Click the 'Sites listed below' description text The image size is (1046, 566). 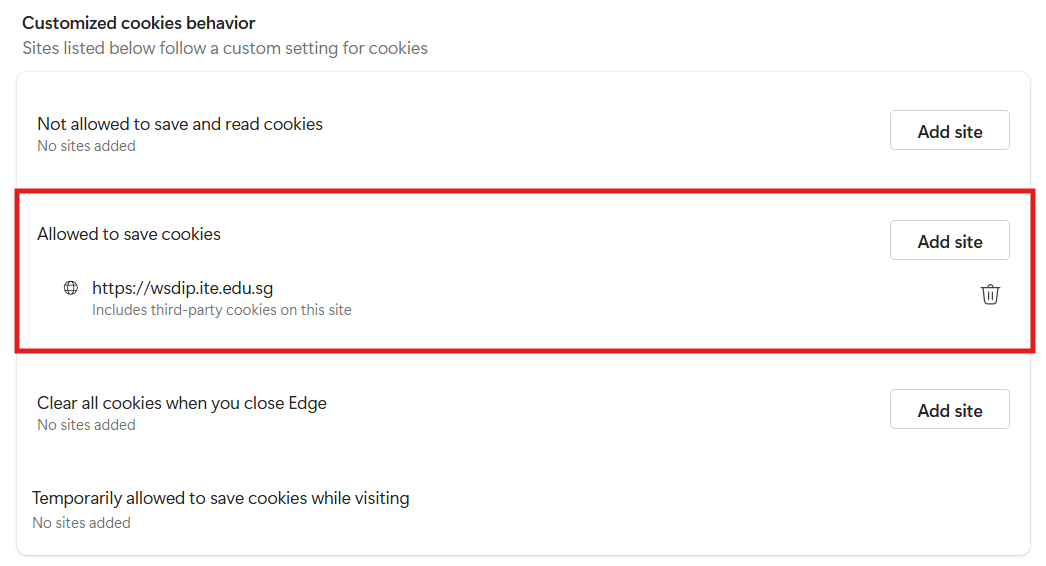coord(224,48)
